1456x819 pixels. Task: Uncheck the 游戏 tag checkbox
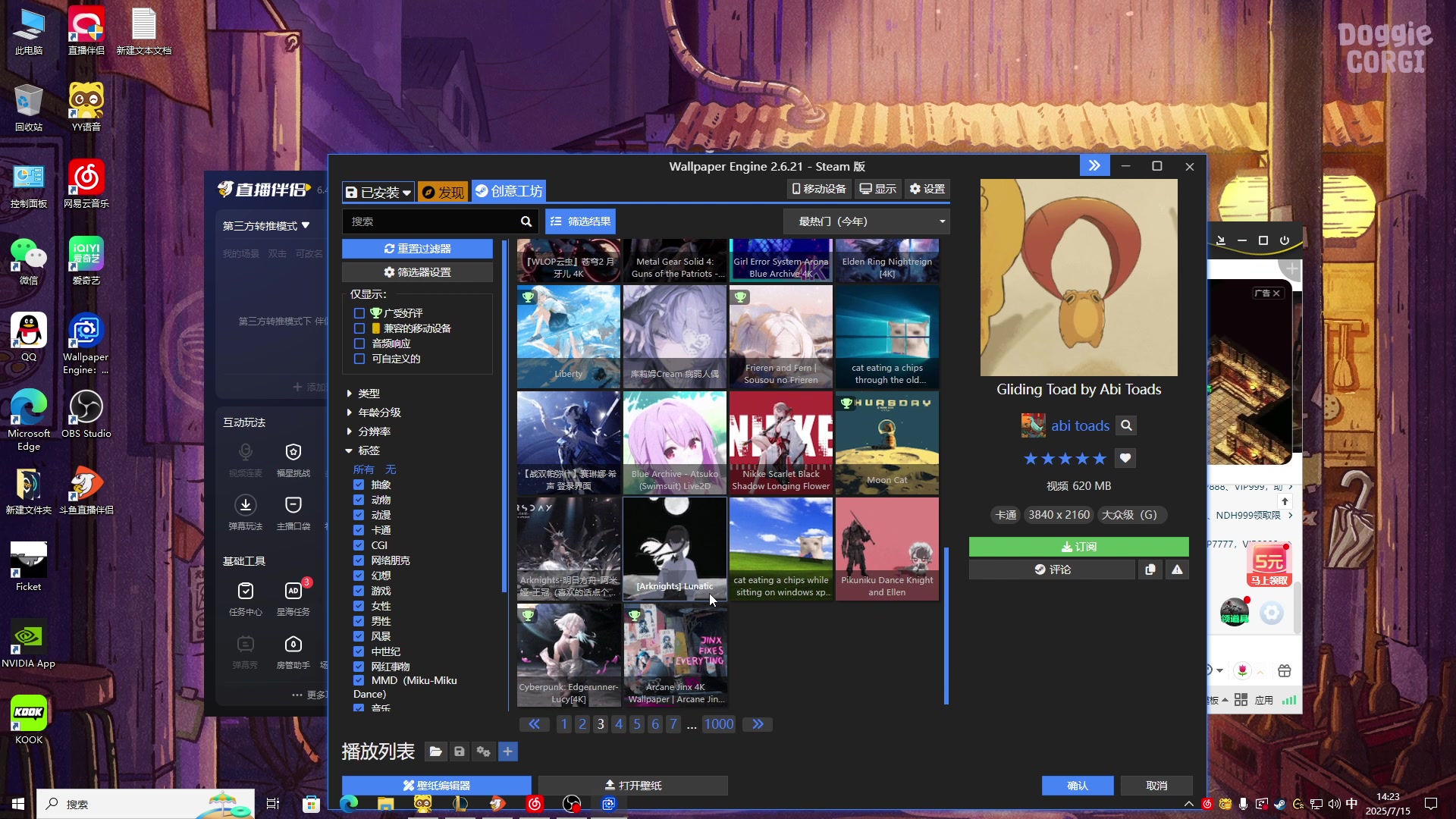click(x=359, y=591)
